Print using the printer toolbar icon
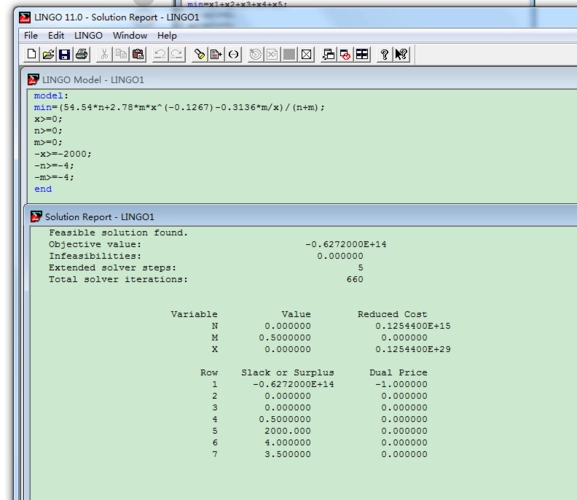This screenshot has width=577, height=500. tap(82, 54)
